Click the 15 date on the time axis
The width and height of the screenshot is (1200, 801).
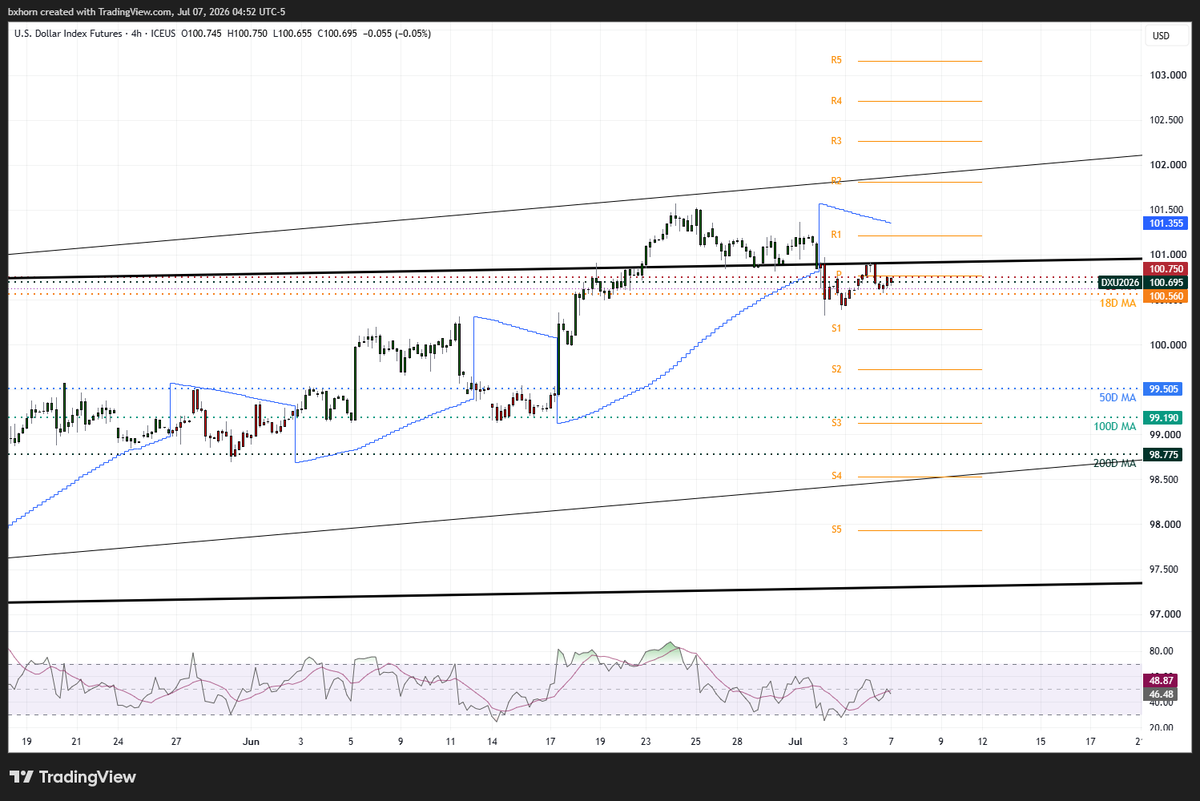coord(1041,742)
